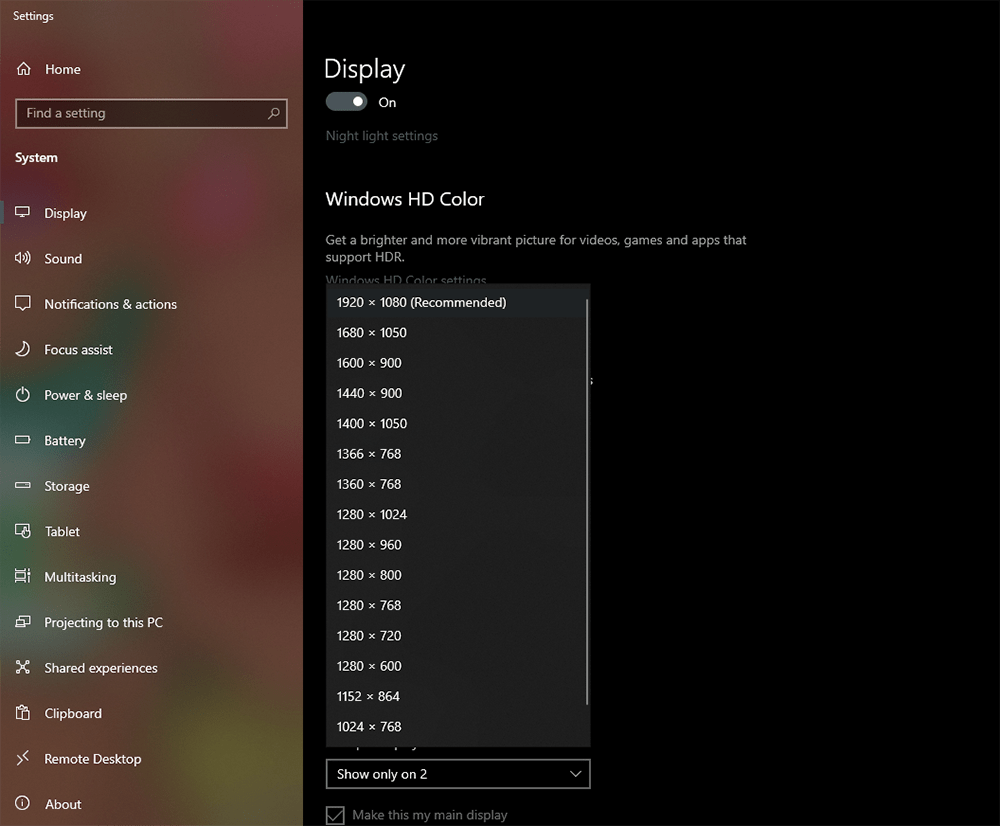Go to Storage settings

[x=151, y=485]
